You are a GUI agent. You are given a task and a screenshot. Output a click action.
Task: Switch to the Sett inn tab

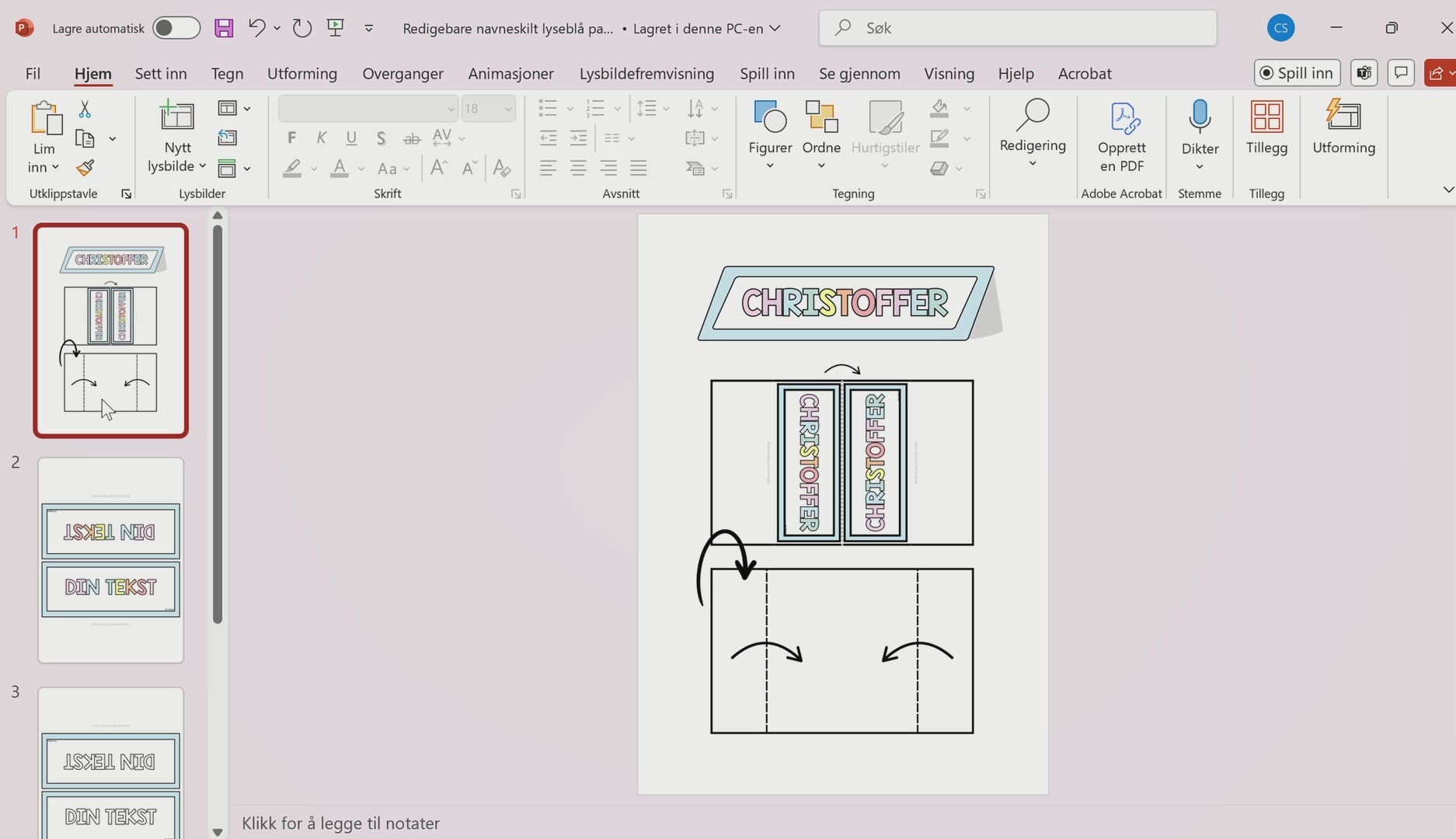161,74
